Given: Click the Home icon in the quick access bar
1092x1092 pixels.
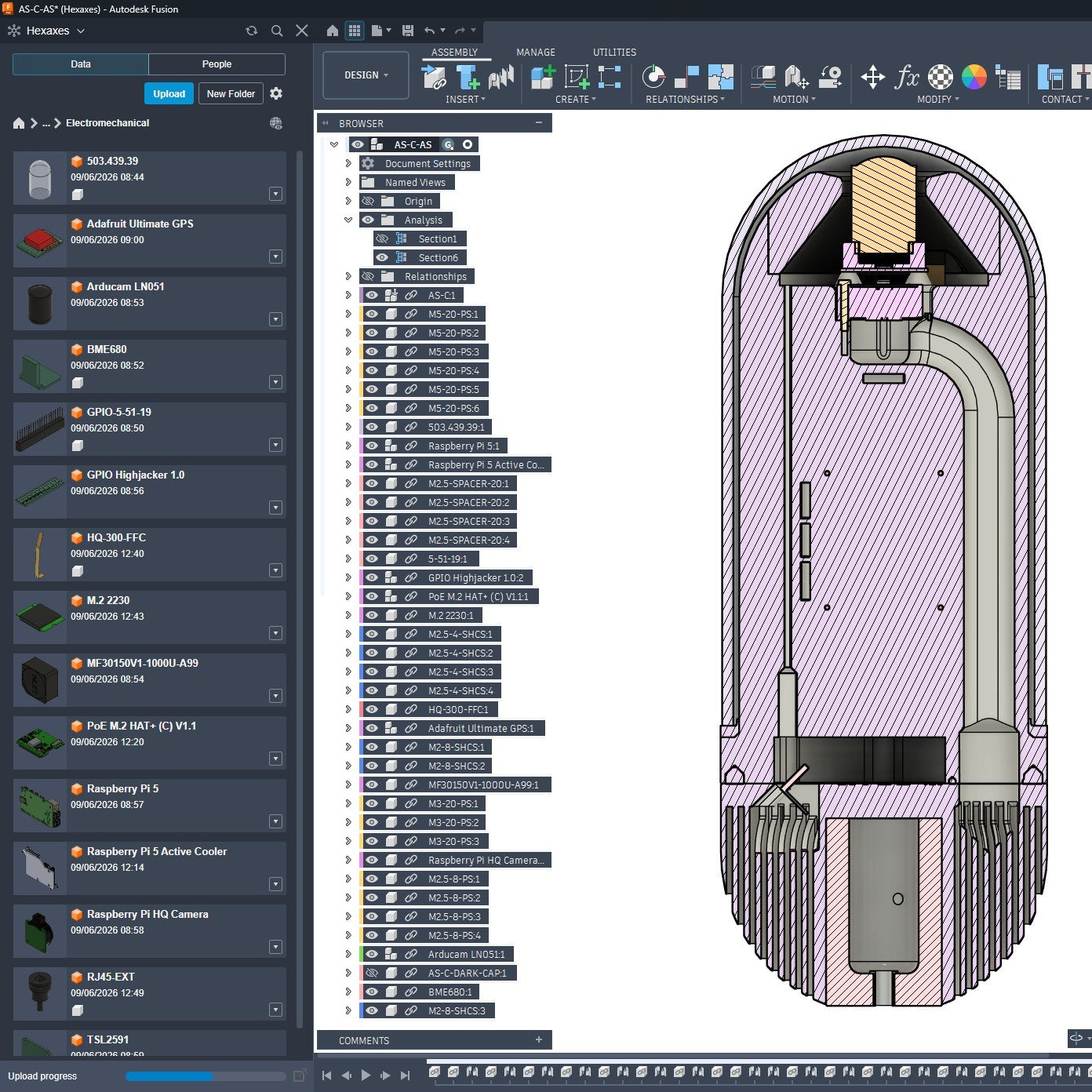Looking at the screenshot, I should point(333,31).
